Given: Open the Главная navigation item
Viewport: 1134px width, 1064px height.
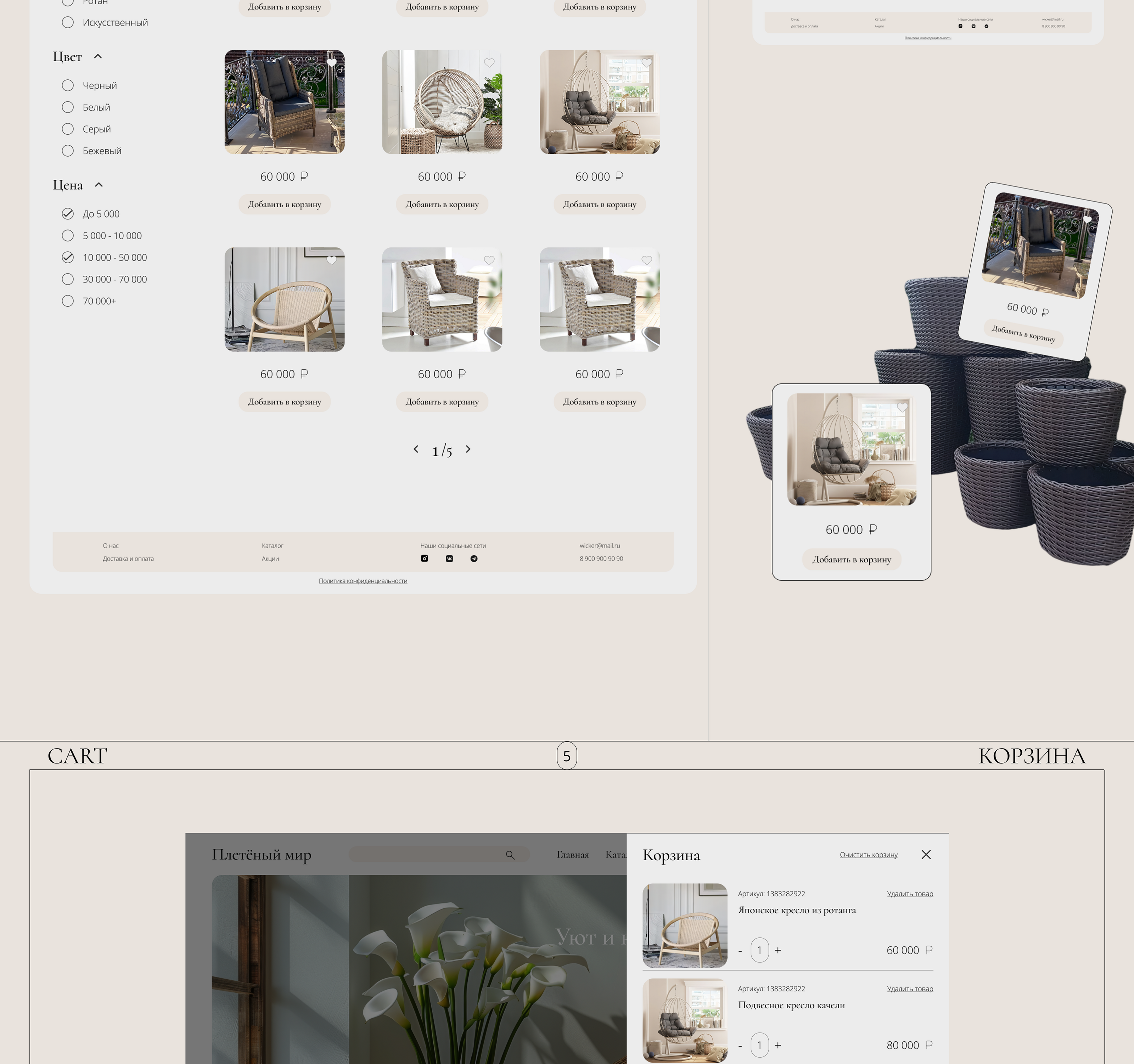Looking at the screenshot, I should pos(572,855).
